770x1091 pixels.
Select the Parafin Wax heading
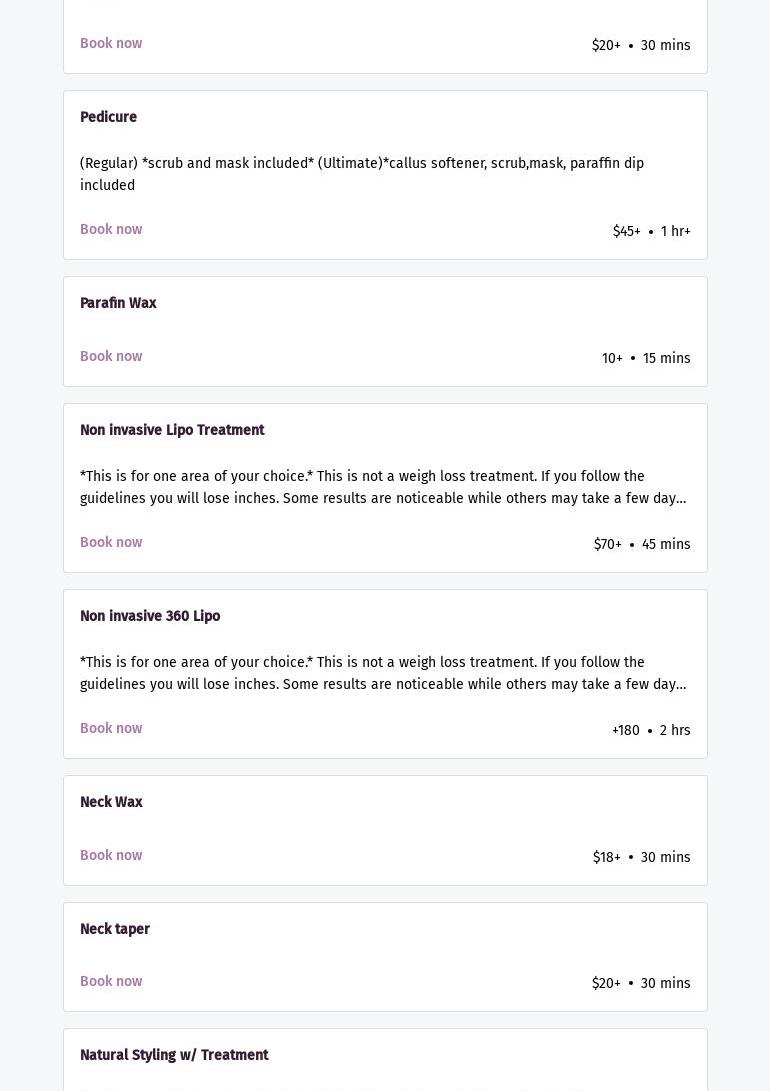point(118,303)
